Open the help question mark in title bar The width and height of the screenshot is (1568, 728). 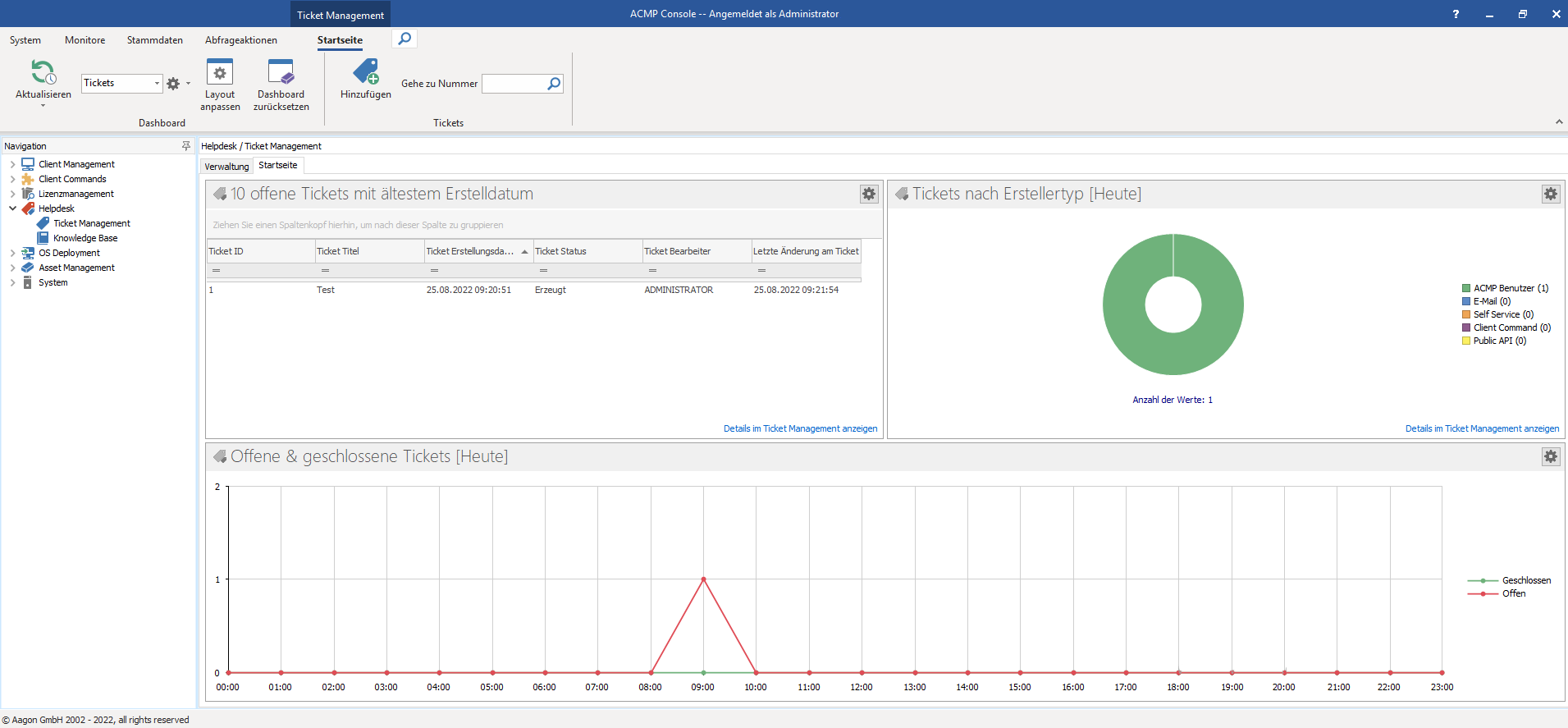coord(1456,14)
